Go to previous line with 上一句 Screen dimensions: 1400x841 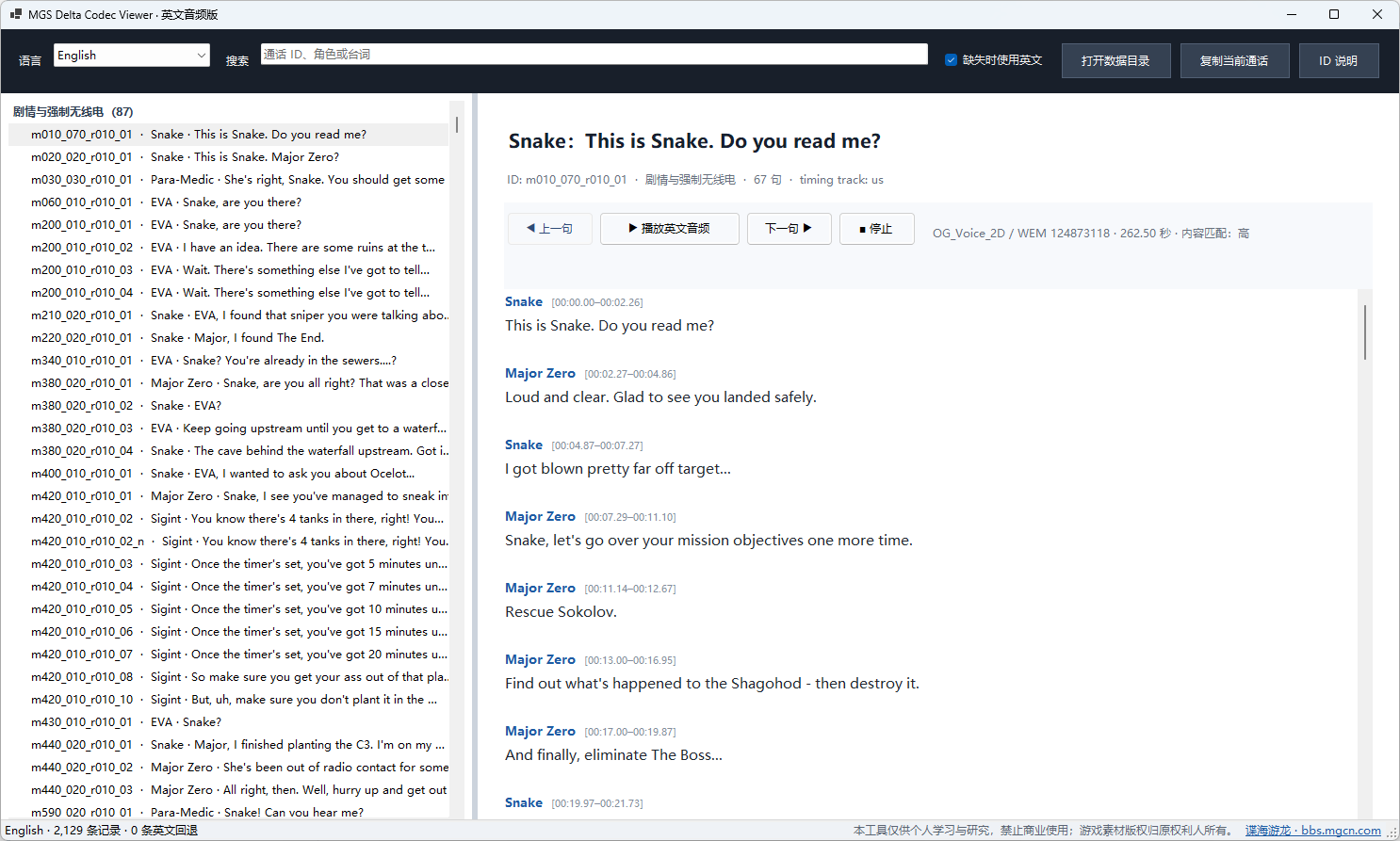pos(550,229)
